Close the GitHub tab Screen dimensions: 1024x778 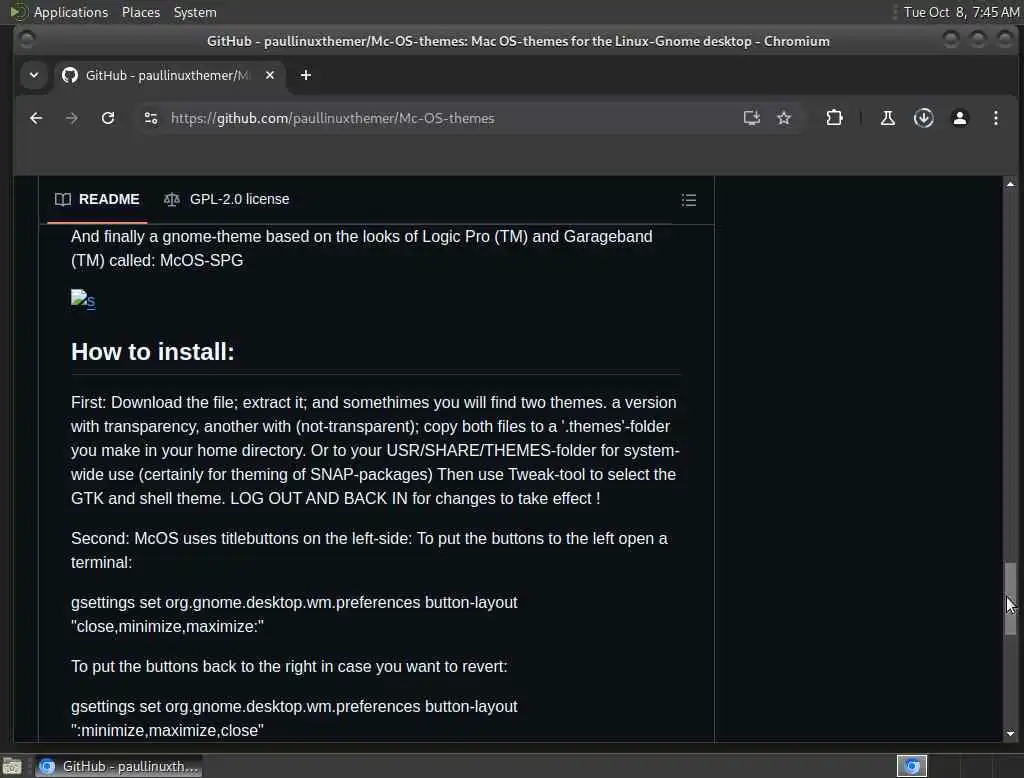(x=270, y=75)
